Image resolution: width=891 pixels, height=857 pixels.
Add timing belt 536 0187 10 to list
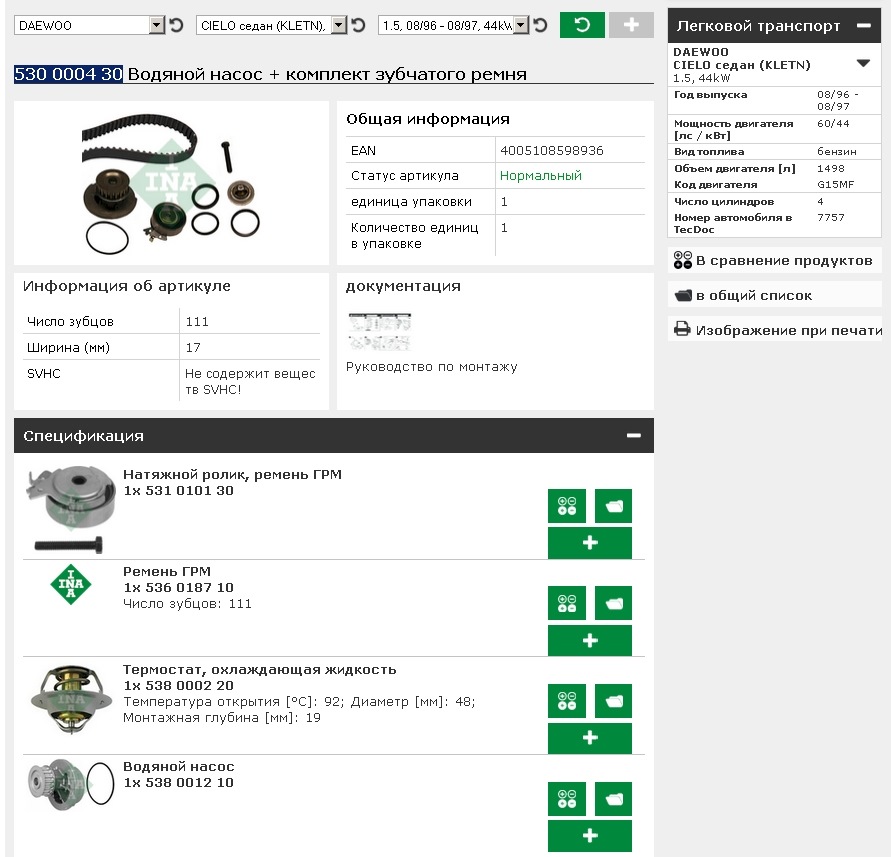(613, 603)
